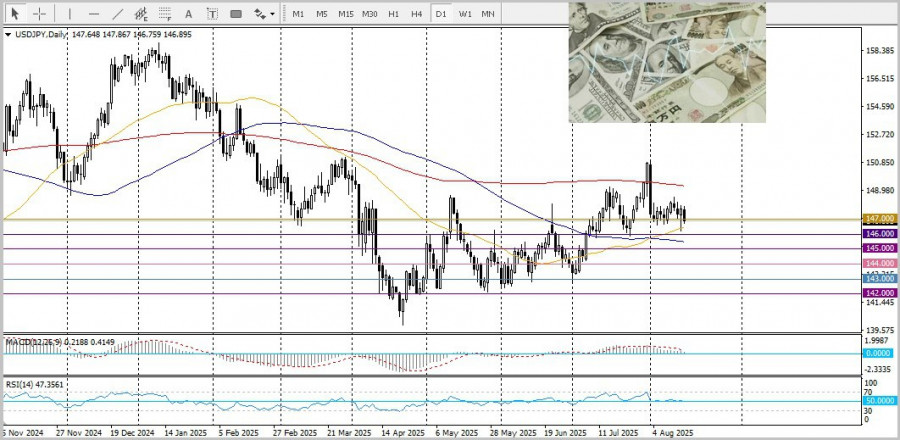Viewport: 900px width, 440px height.
Task: Select the equidistant channel tool
Action: (141, 13)
